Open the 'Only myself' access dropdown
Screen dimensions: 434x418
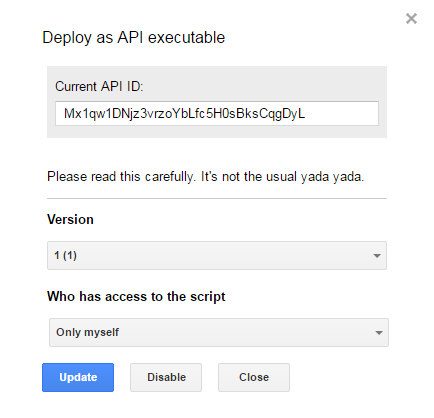click(x=219, y=332)
